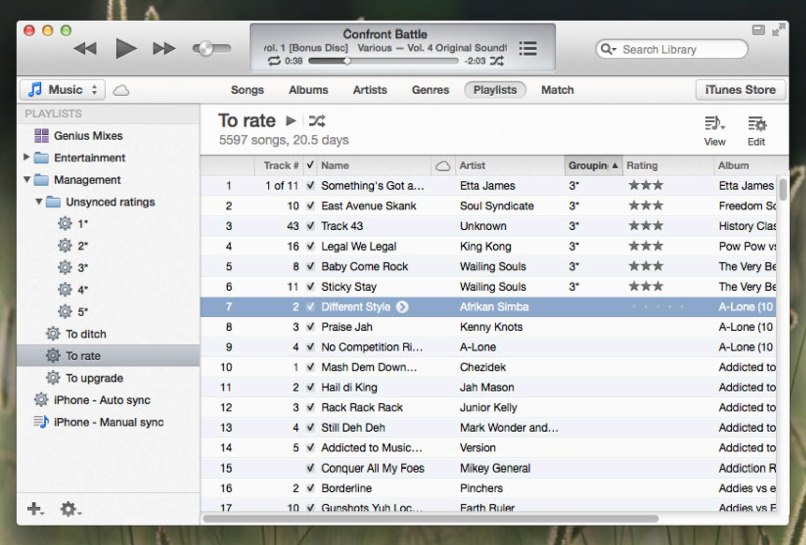Switch to the Songs tab
The height and width of the screenshot is (545, 806).
[x=247, y=89]
